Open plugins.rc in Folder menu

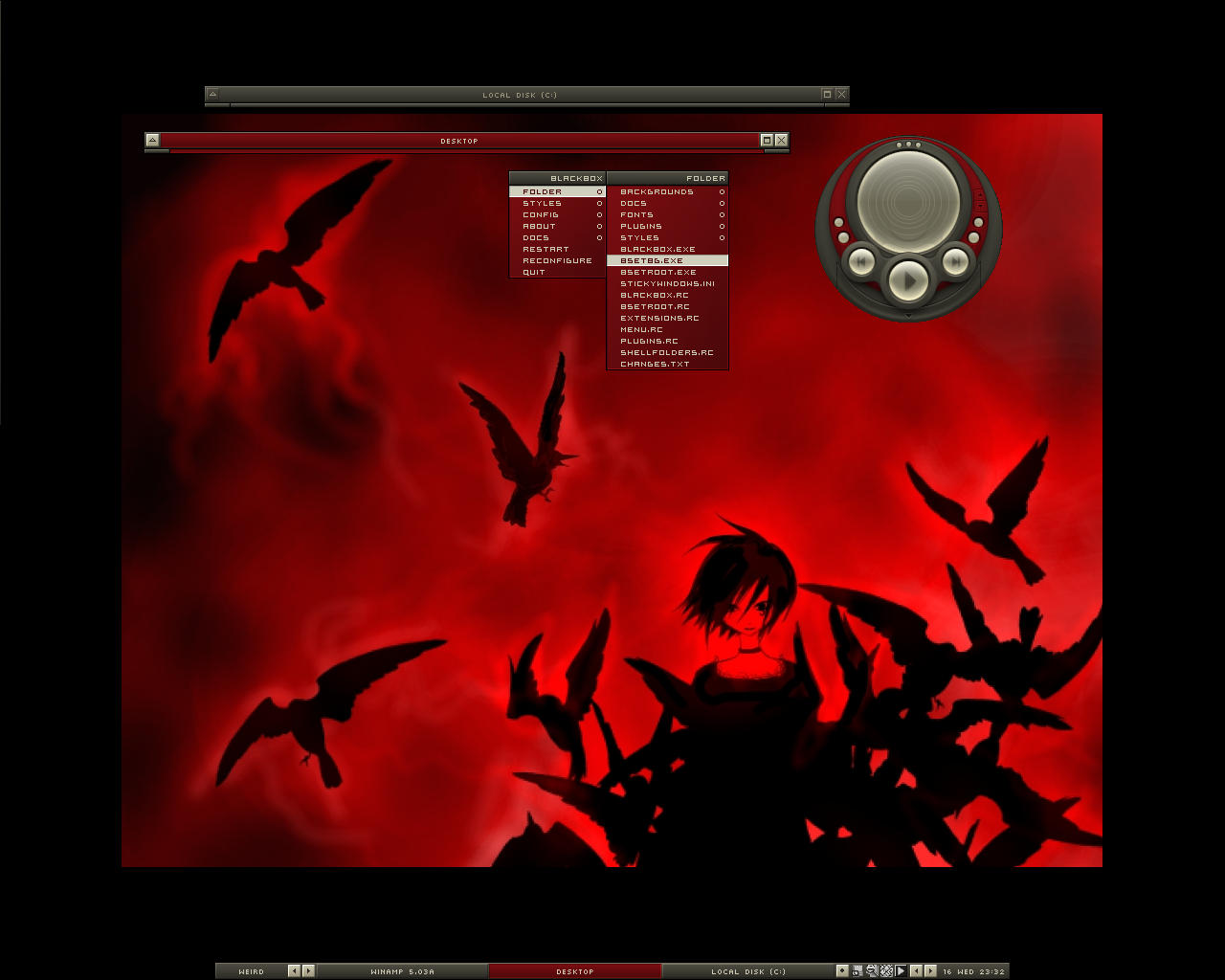point(667,341)
